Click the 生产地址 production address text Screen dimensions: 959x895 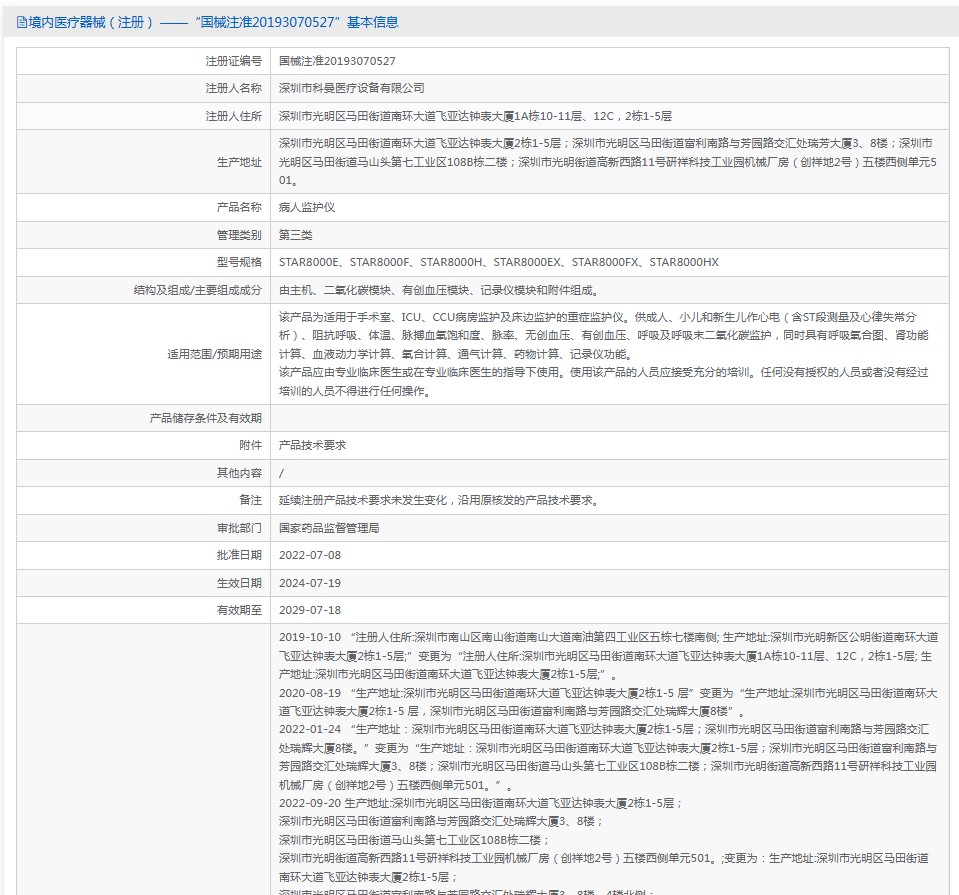click(607, 162)
